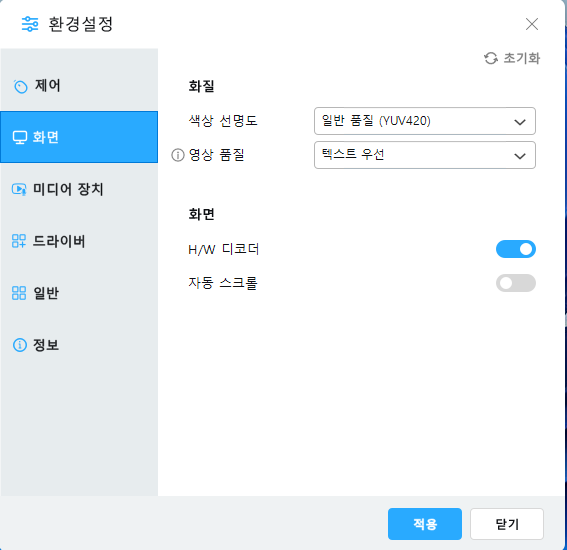
Task: Click the 미디어 장치 media icon
Action: click(x=19, y=189)
